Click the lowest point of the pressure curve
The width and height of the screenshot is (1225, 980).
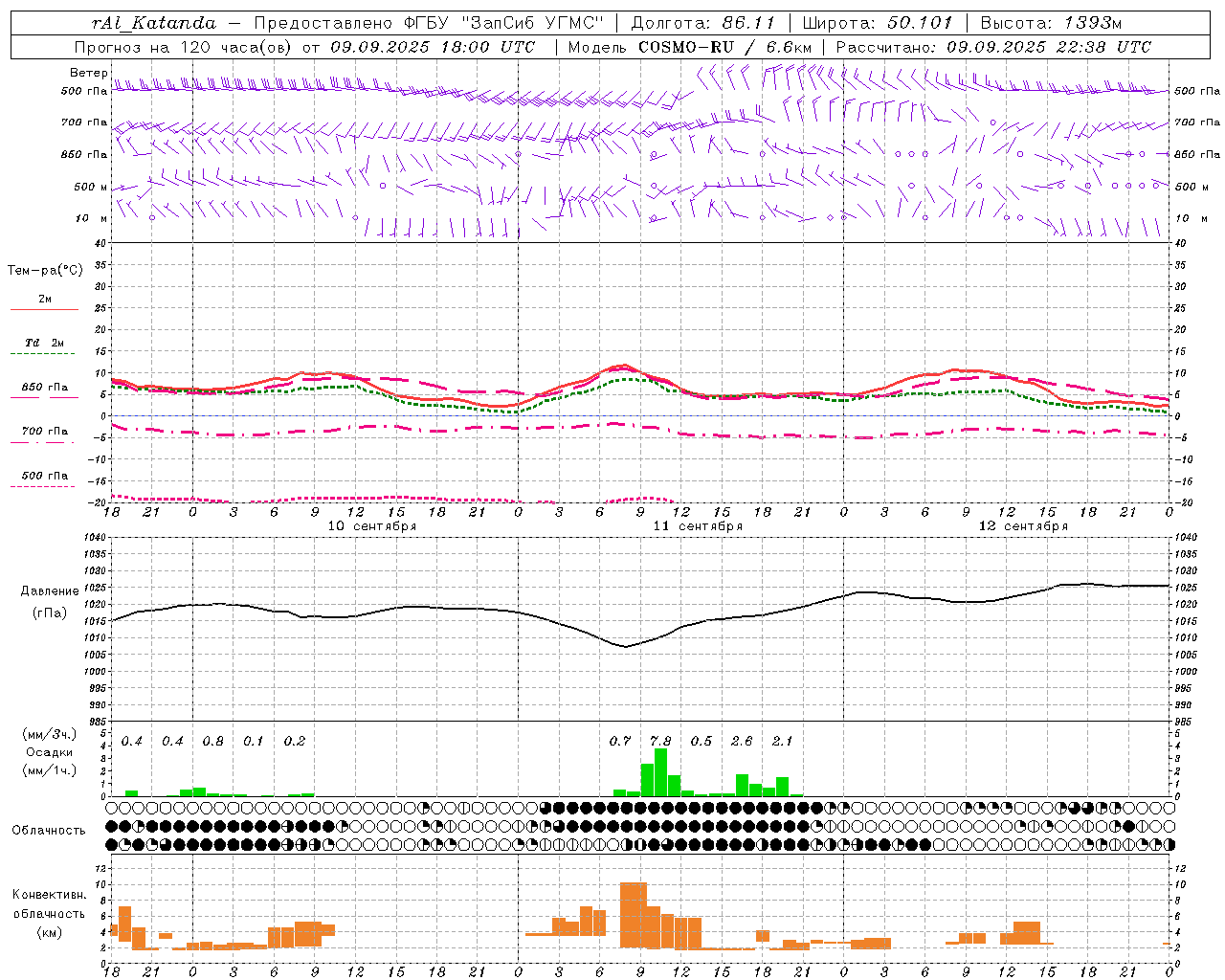point(625,647)
